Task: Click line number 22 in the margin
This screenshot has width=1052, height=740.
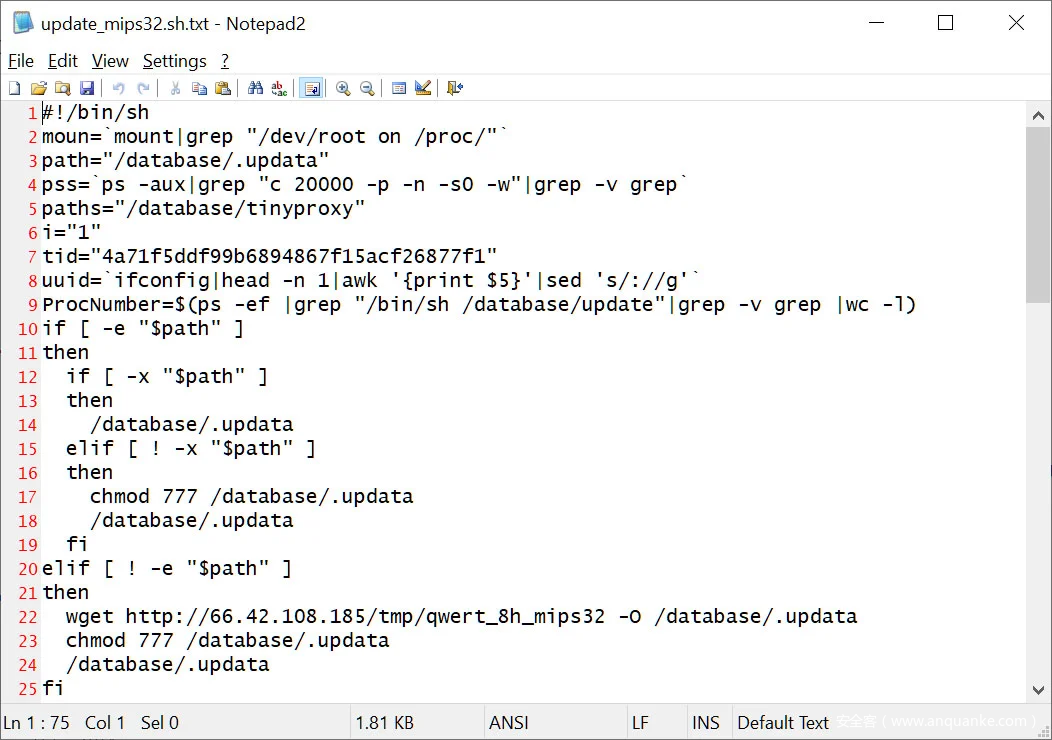Action: (x=28, y=617)
